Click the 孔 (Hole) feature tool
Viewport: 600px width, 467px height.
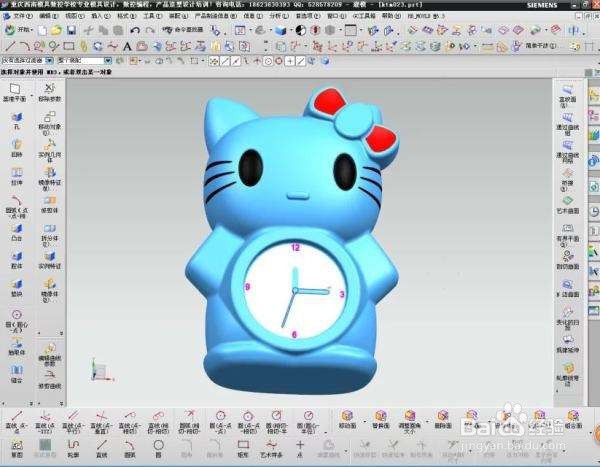16,121
